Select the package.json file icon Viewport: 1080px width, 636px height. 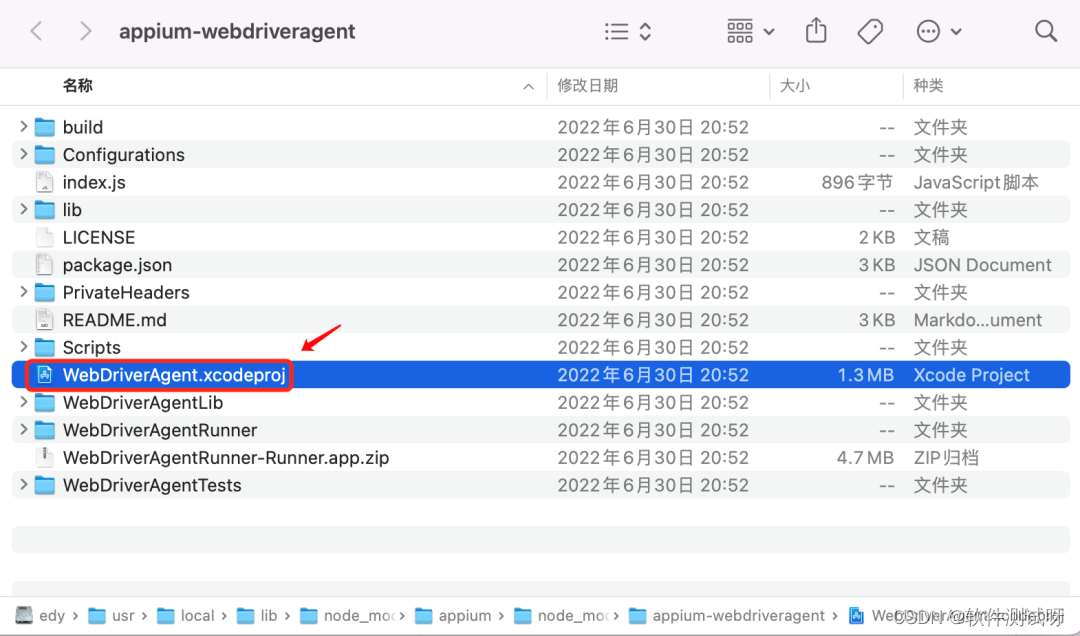pyautogui.click(x=45, y=265)
